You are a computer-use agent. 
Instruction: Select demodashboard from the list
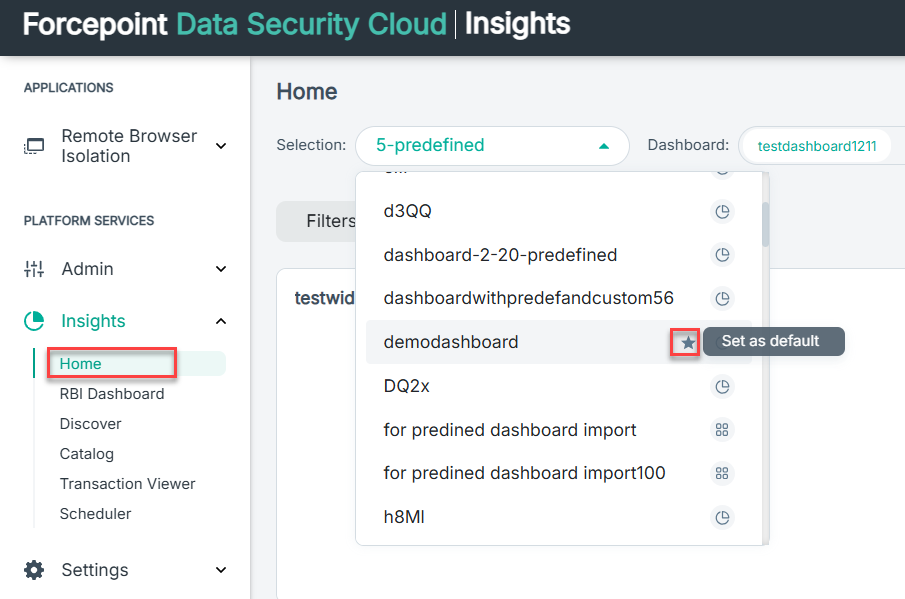pyautogui.click(x=451, y=342)
